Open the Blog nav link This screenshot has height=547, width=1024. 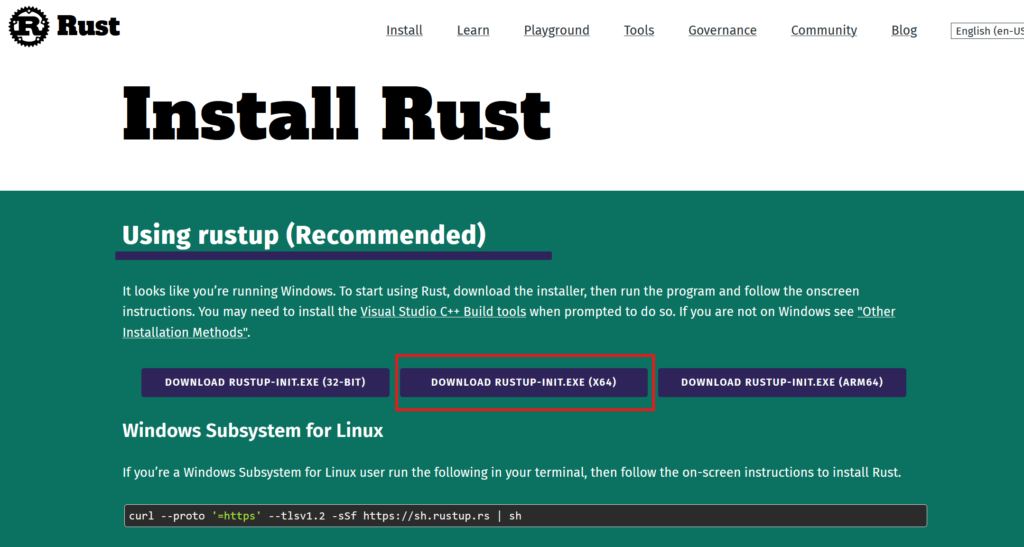[904, 30]
